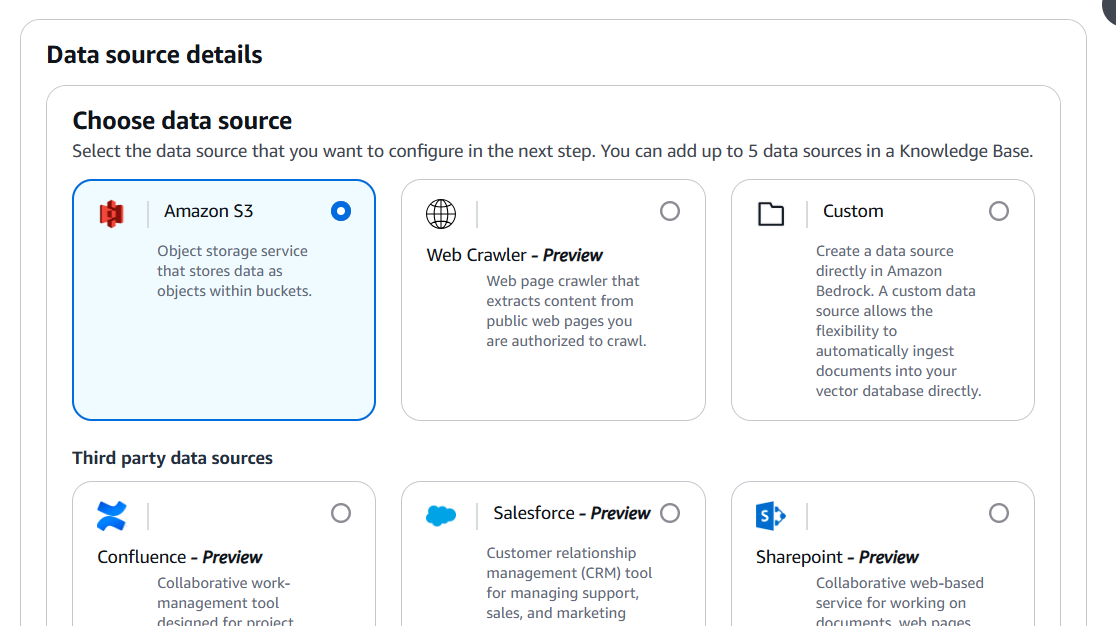Image resolution: width=1116 pixels, height=626 pixels.
Task: Click the 'Choose data source' heading
Action: tap(182, 121)
